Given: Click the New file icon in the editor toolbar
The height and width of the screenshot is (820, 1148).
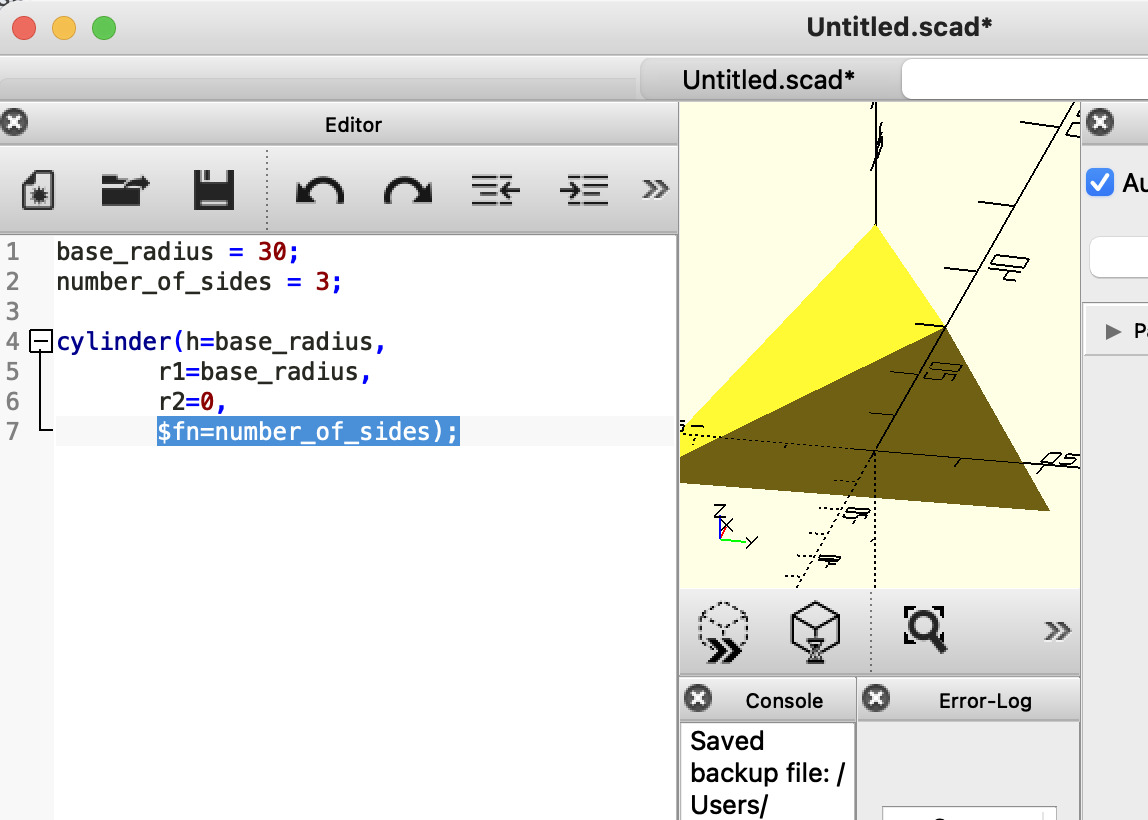Looking at the screenshot, I should [38, 190].
